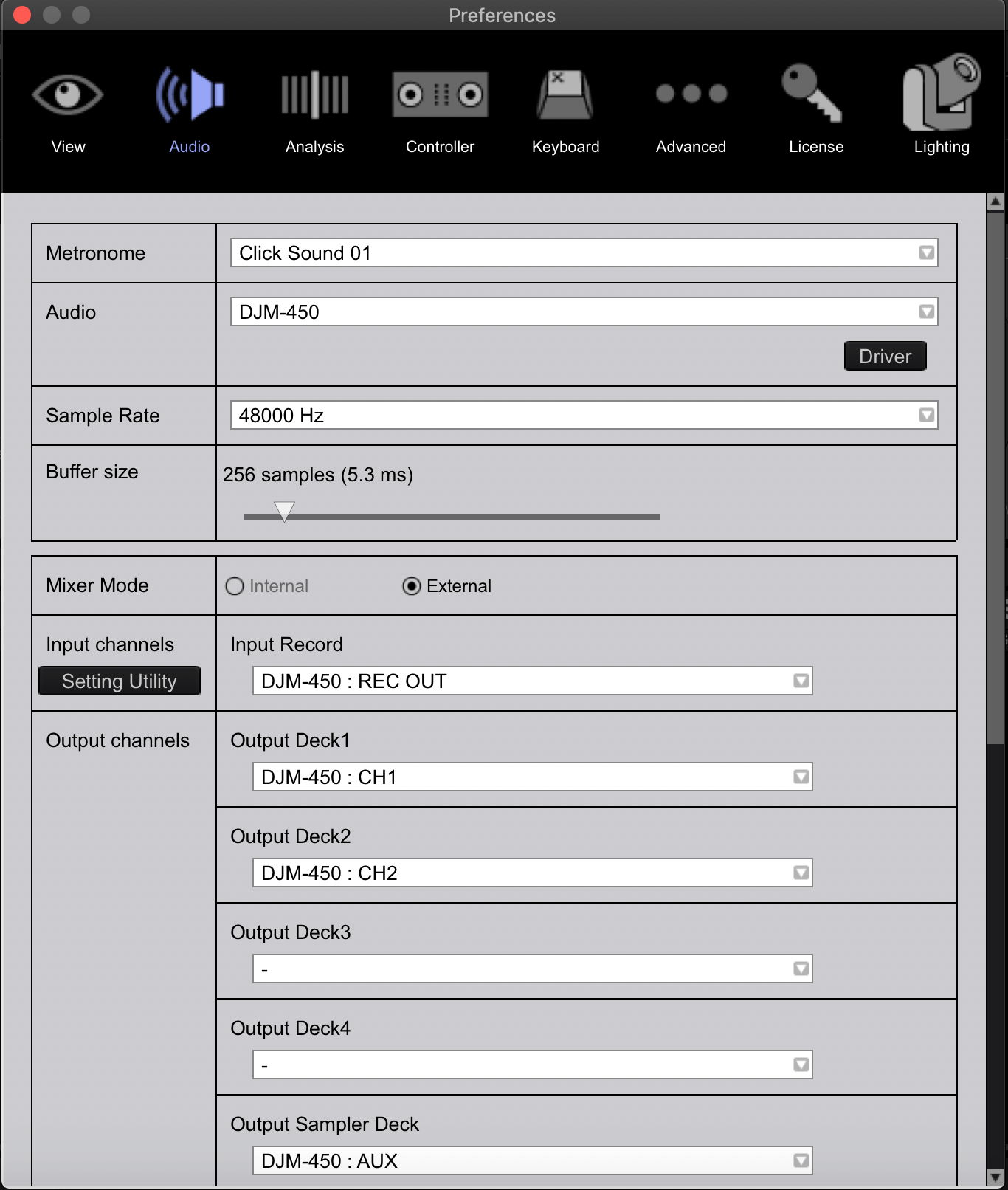
Task: Expand the Output Deck1 channel dropdown
Action: (x=801, y=777)
